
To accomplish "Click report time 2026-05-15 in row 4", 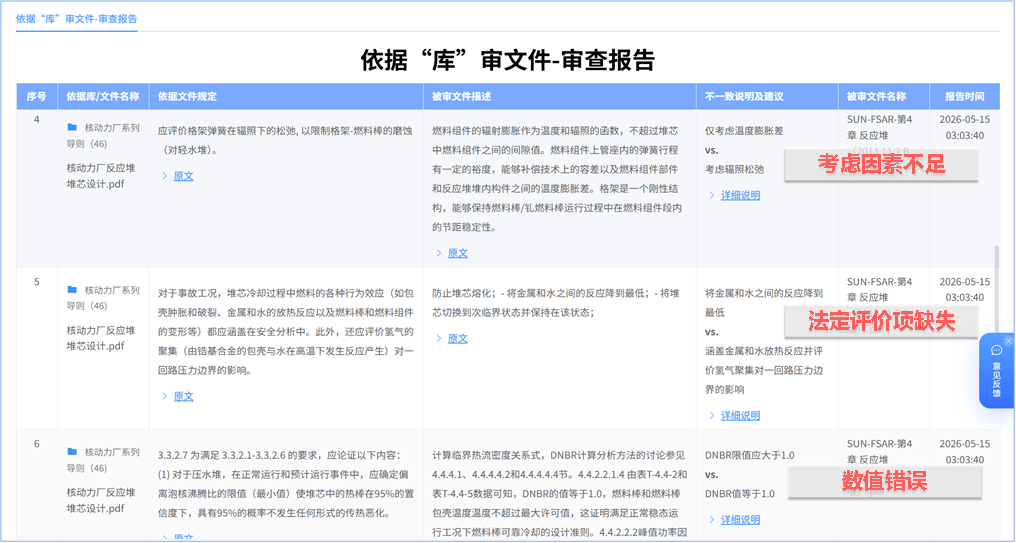I will 964,120.
